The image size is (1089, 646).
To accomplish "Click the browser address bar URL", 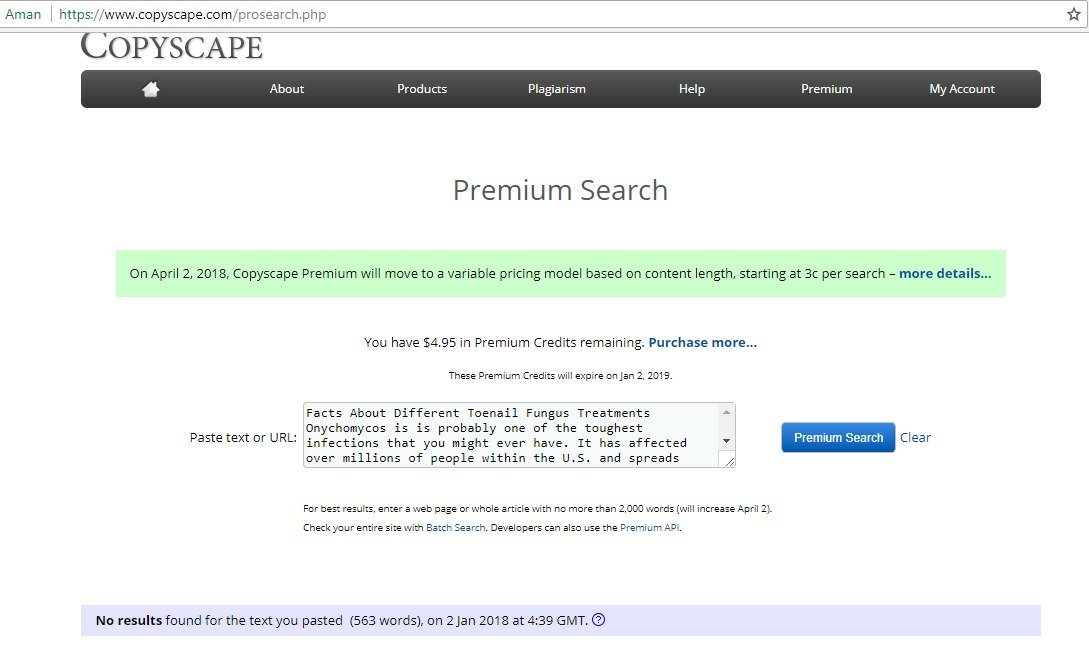I will point(192,14).
